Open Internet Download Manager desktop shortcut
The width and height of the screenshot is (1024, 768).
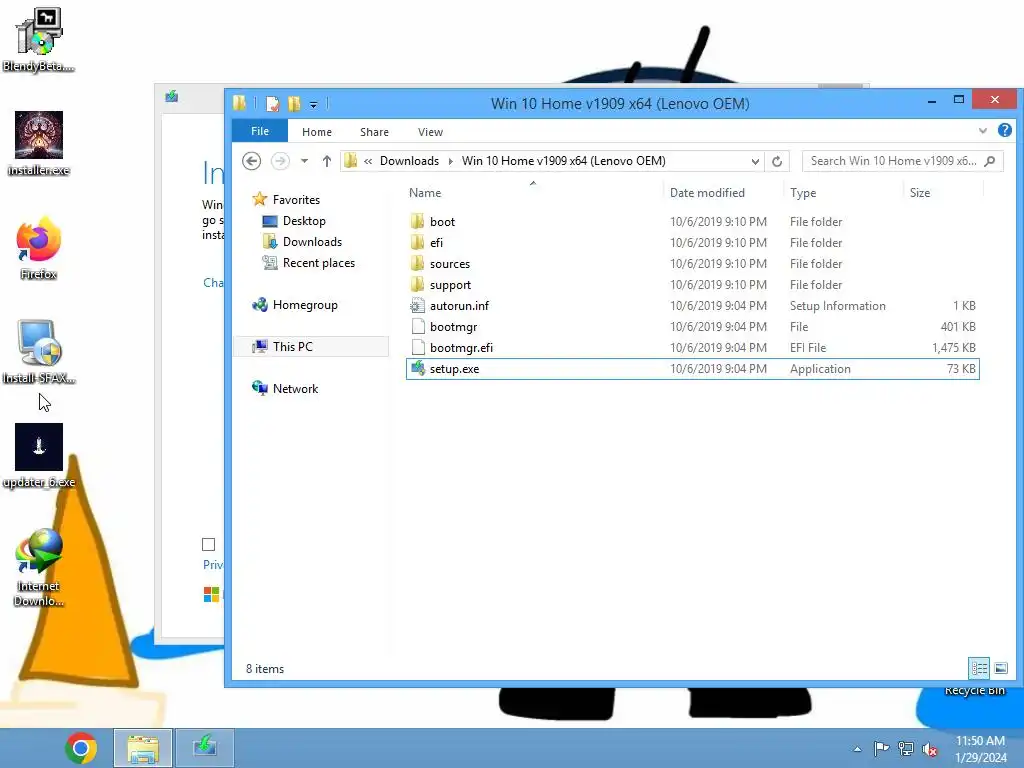(39, 567)
